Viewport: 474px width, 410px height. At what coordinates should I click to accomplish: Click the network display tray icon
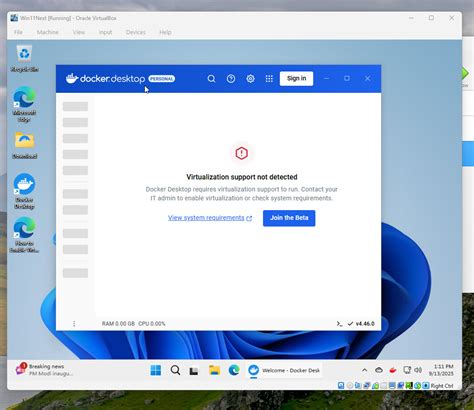(x=407, y=370)
